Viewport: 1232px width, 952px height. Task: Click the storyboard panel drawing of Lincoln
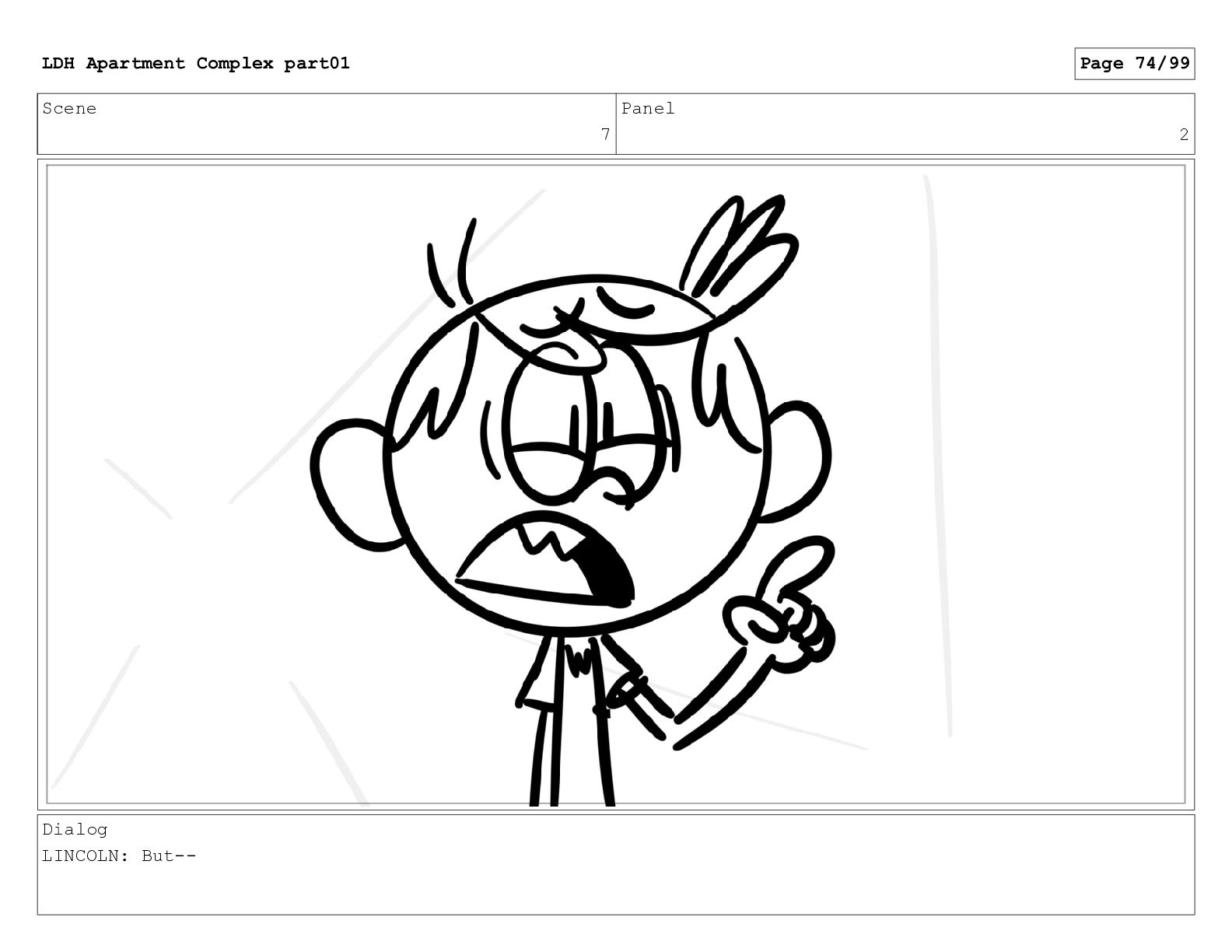[616, 485]
